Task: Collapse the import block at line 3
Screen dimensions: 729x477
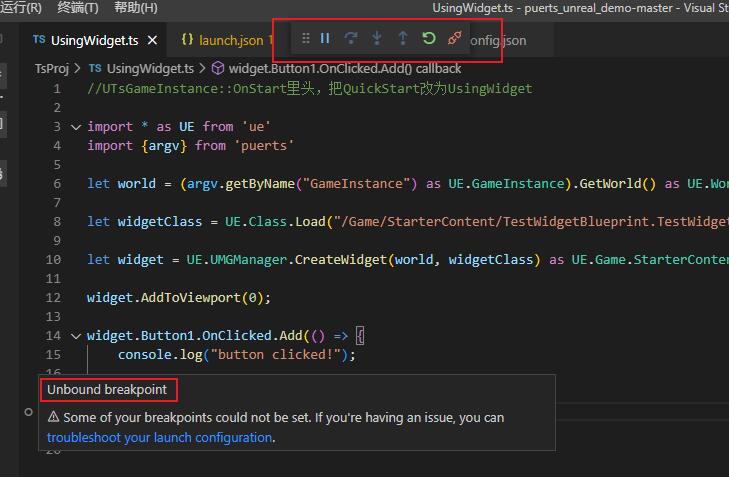Action: pos(76,127)
